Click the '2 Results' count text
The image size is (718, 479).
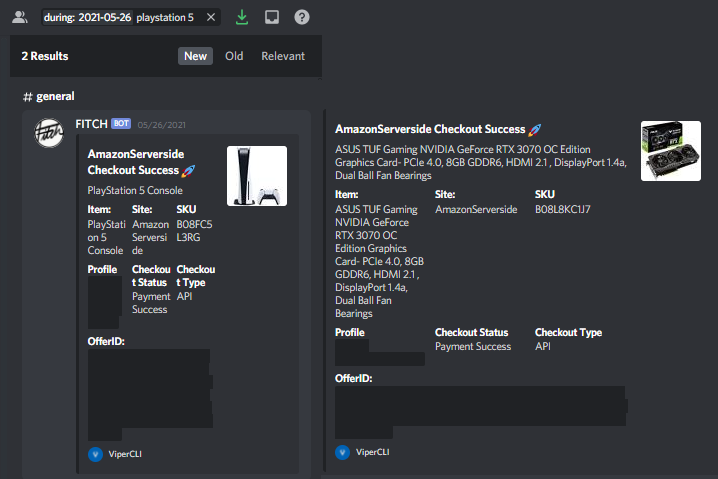coord(45,56)
